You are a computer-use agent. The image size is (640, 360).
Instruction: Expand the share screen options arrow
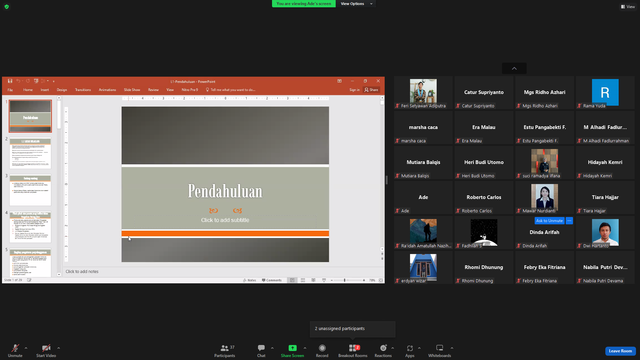click(305, 348)
